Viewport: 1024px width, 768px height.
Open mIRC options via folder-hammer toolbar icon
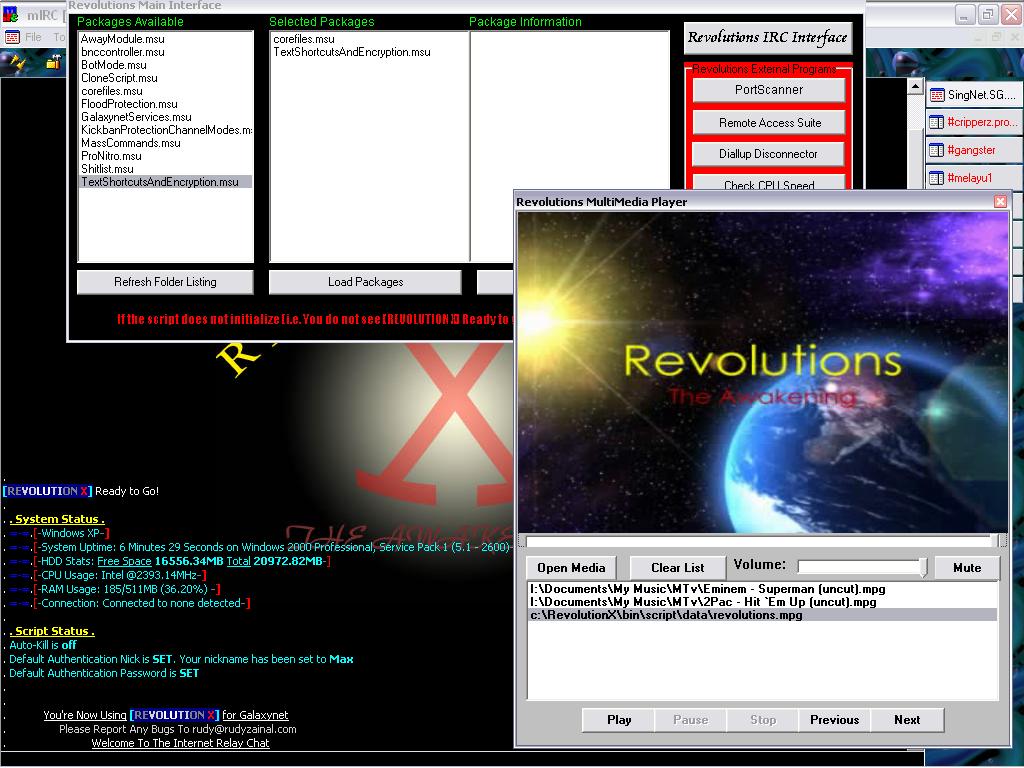pos(54,63)
